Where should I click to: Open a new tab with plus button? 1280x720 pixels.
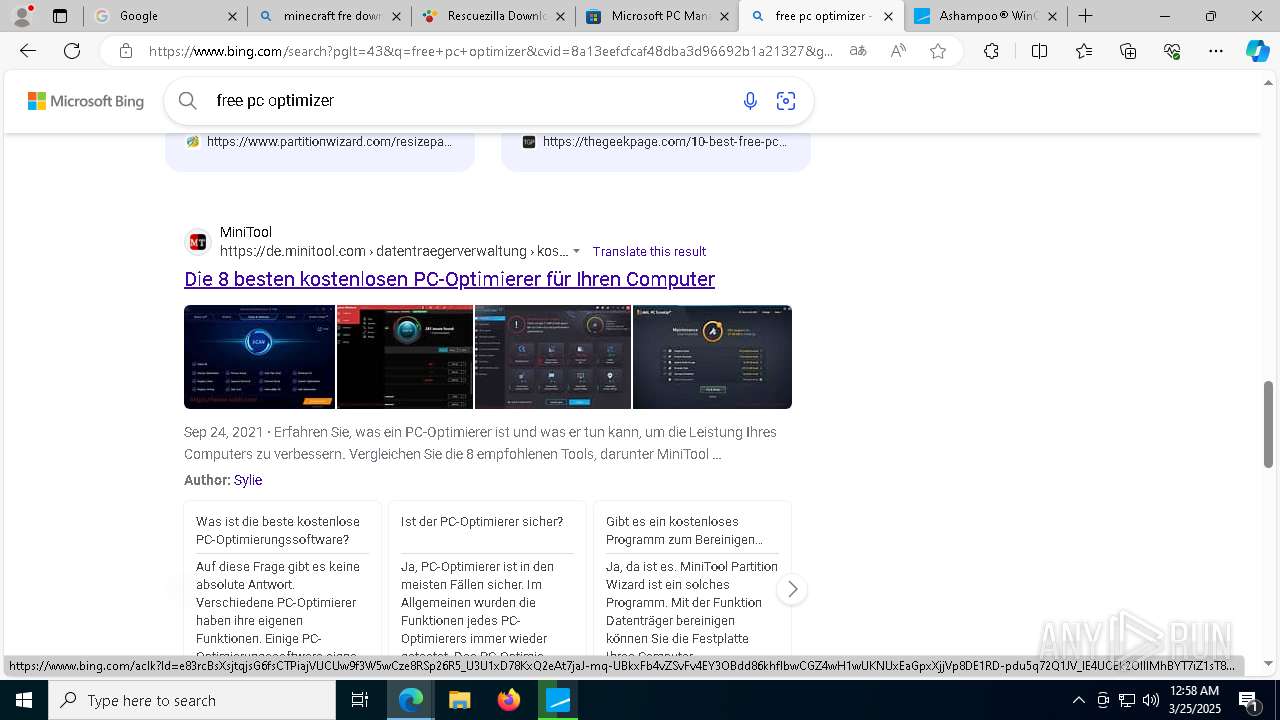click(x=1085, y=16)
